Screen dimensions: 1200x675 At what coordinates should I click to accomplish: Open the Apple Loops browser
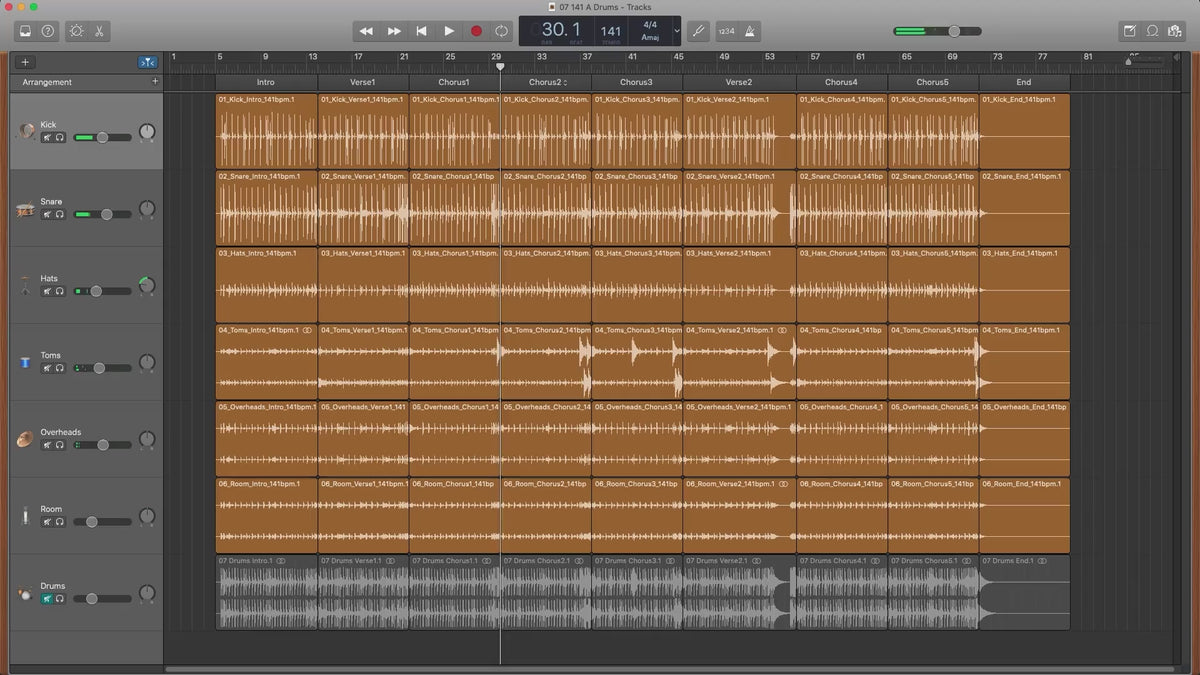click(1152, 31)
